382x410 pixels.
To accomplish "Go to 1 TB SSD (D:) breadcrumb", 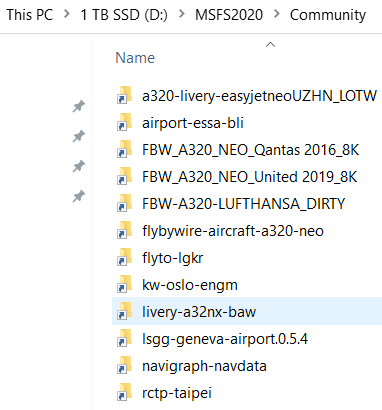I will click(124, 15).
